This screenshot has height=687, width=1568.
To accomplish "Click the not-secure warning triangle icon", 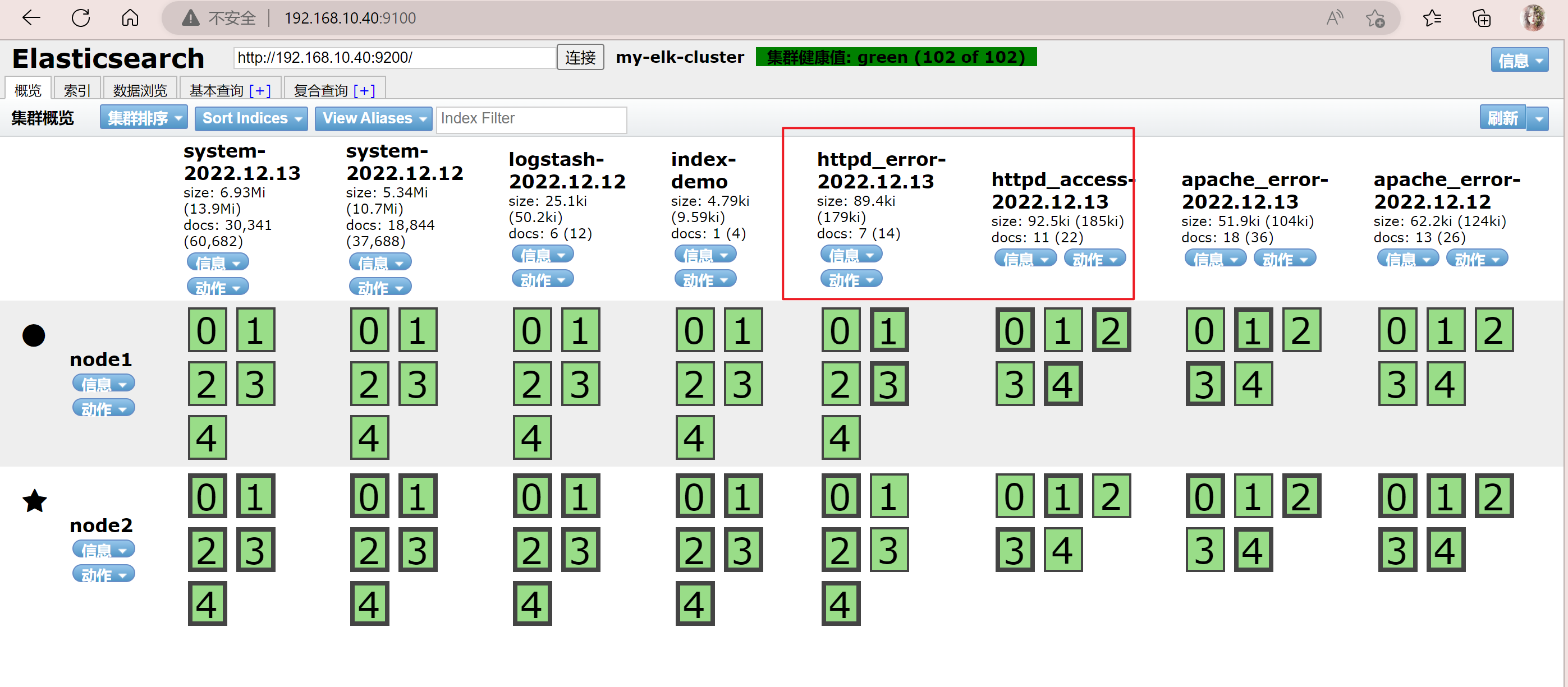I will pyautogui.click(x=190, y=19).
